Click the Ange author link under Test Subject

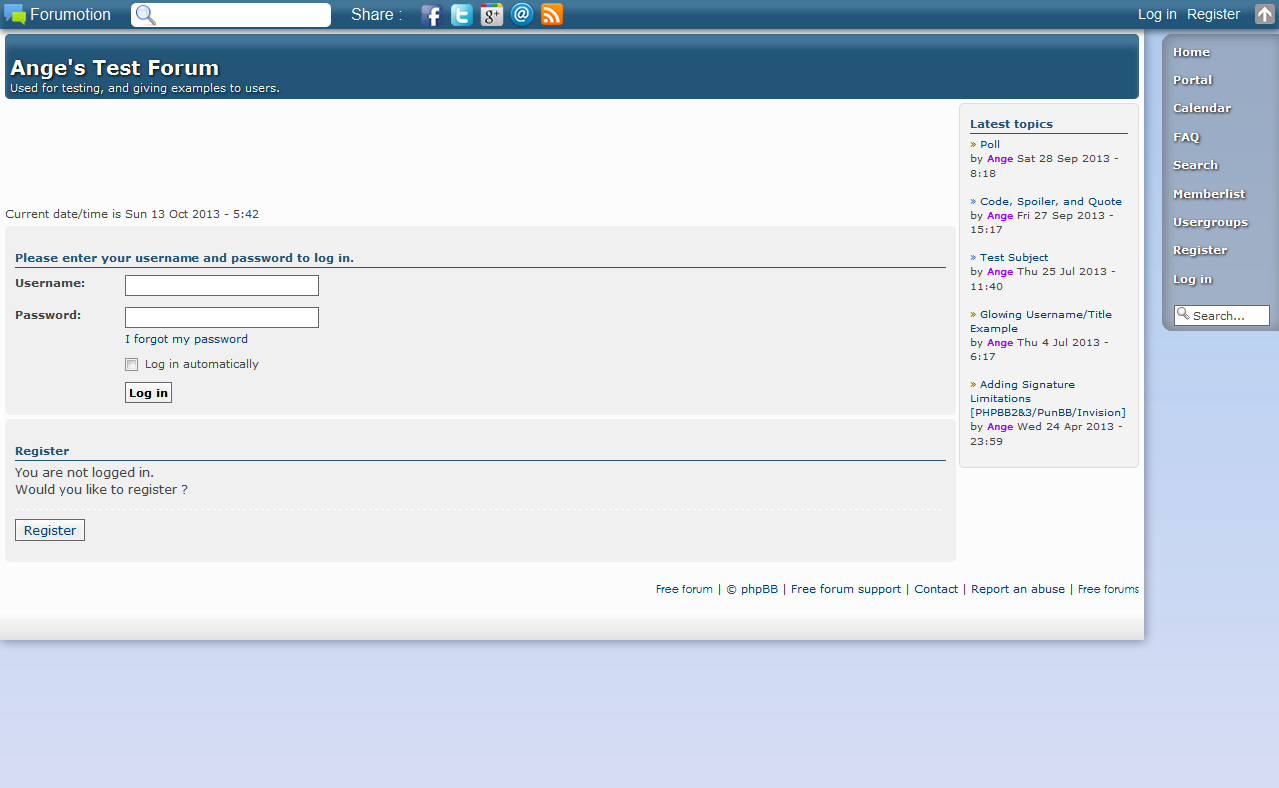pos(1000,271)
